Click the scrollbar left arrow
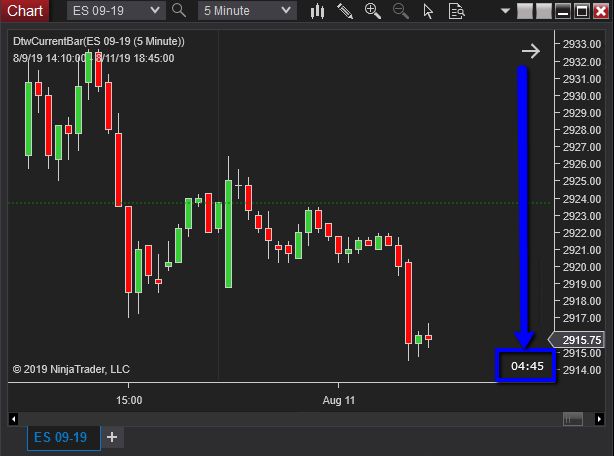 coord(13,419)
